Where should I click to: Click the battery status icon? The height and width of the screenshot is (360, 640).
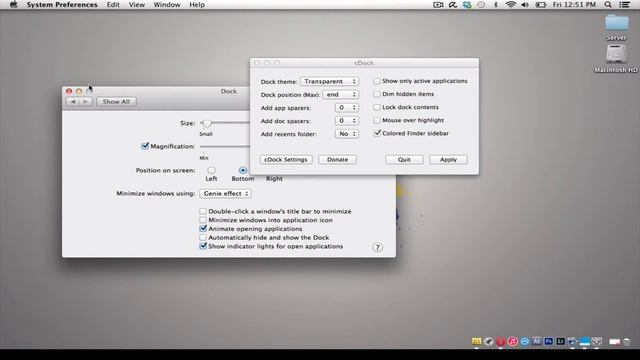(x=541, y=5)
